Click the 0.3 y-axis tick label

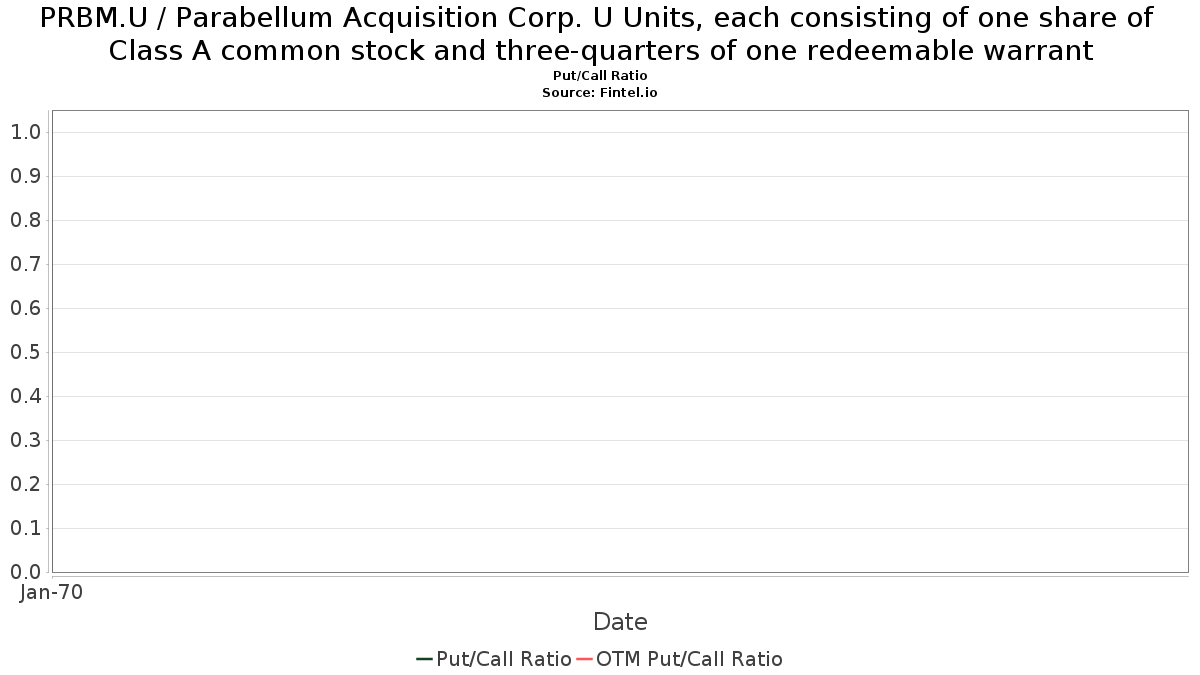(x=25, y=440)
